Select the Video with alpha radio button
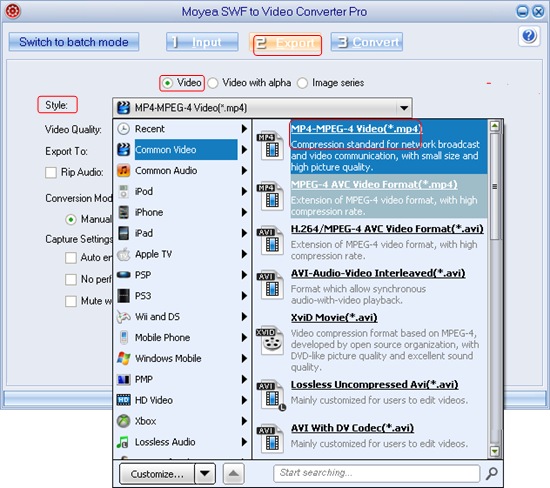 [x=213, y=83]
